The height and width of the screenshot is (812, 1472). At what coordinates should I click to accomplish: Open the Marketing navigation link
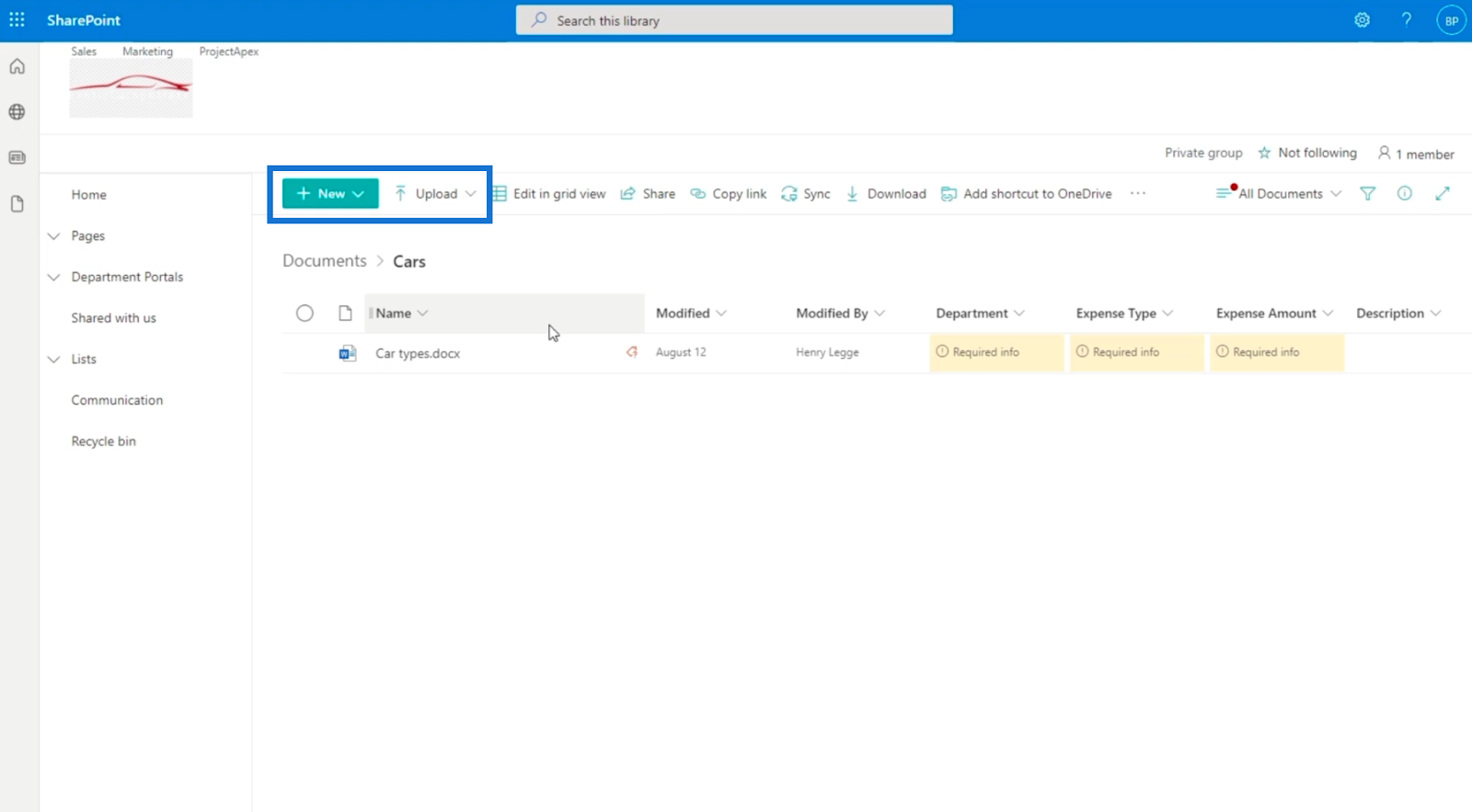click(147, 51)
